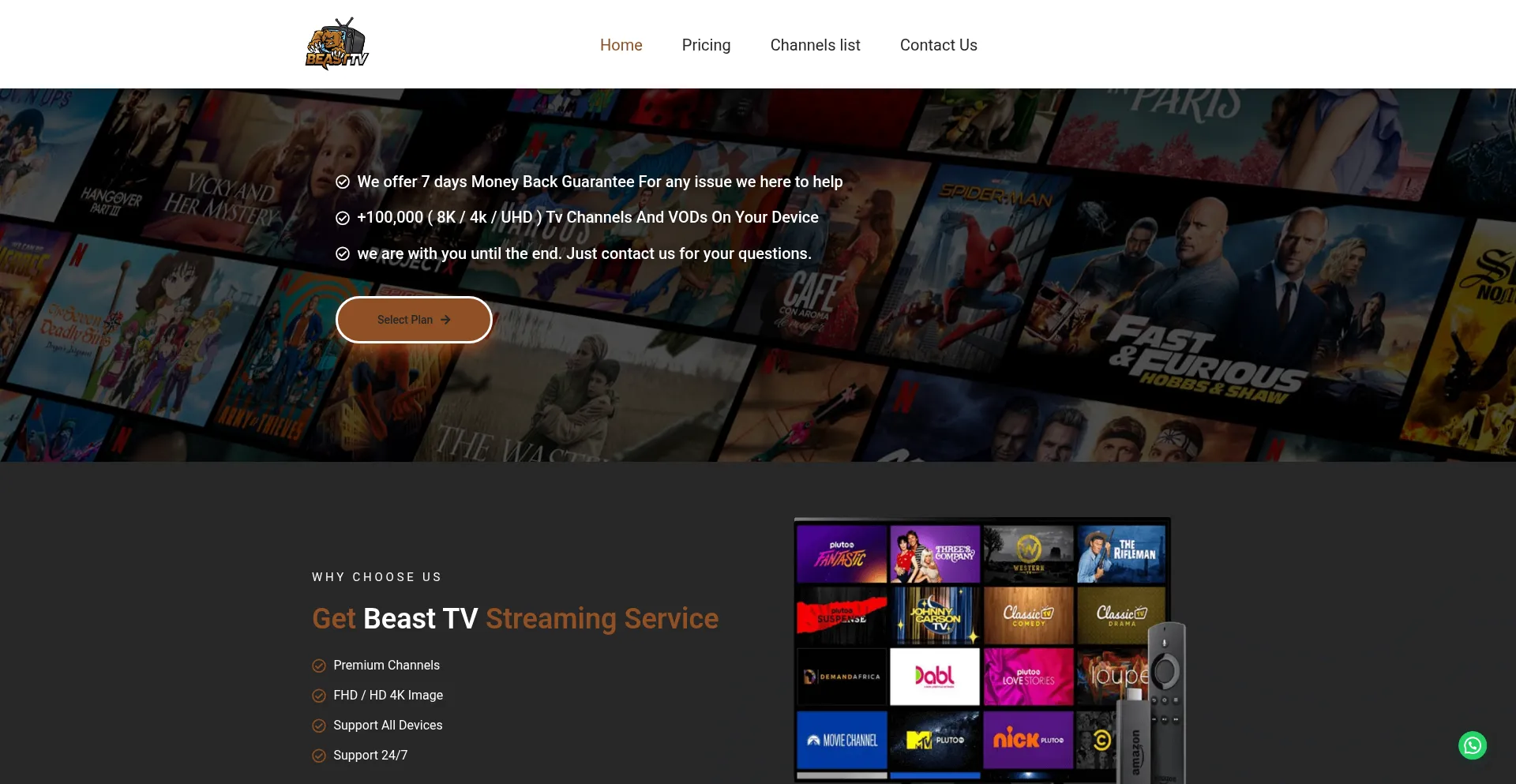Click the Classic TV Drama tile
Image resolution: width=1516 pixels, height=784 pixels.
point(1121,615)
